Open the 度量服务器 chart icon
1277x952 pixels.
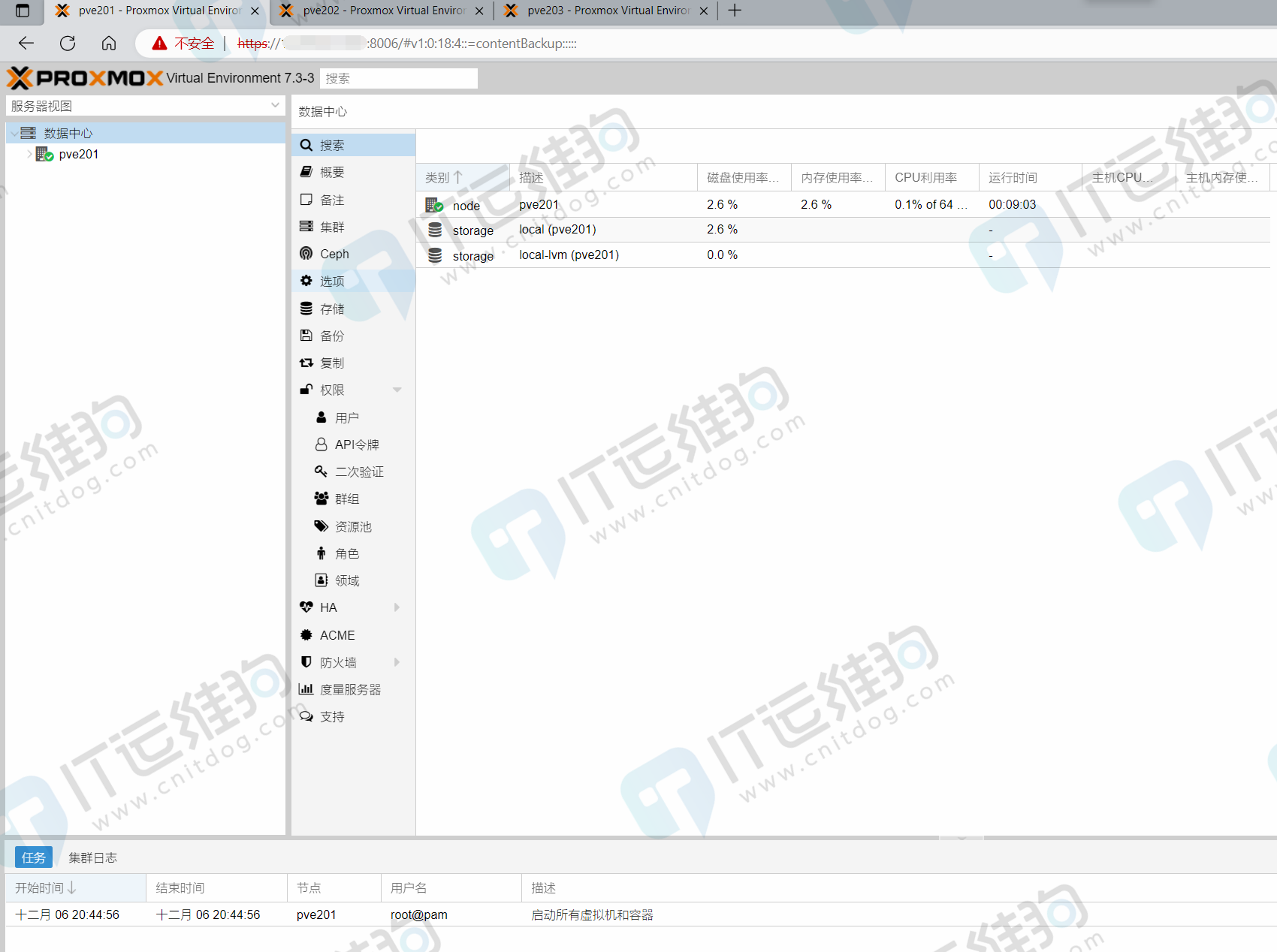tap(306, 689)
